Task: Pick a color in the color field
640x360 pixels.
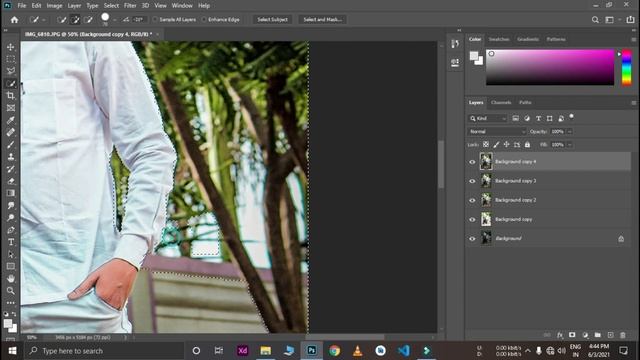Action: pos(550,67)
